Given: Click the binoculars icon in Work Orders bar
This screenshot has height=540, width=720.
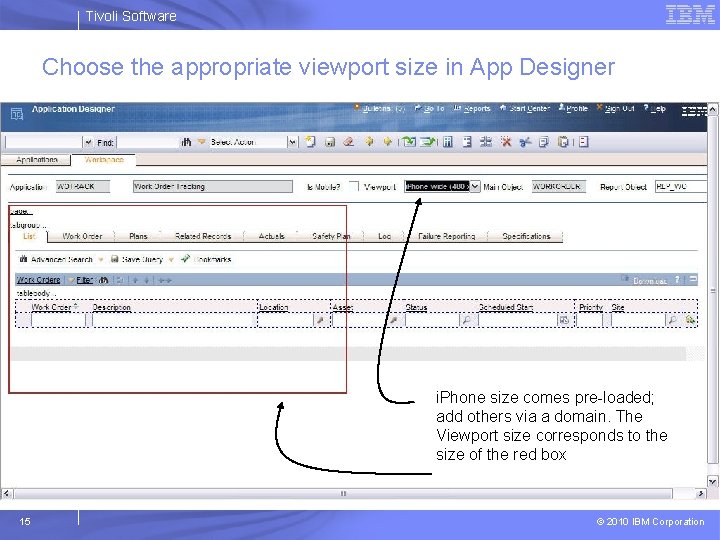Looking at the screenshot, I should pyautogui.click(x=104, y=280).
